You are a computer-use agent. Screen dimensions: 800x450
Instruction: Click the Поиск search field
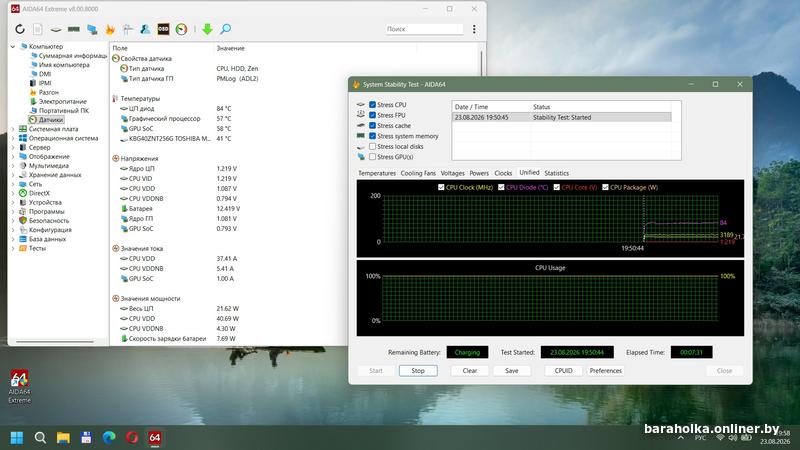click(423, 29)
